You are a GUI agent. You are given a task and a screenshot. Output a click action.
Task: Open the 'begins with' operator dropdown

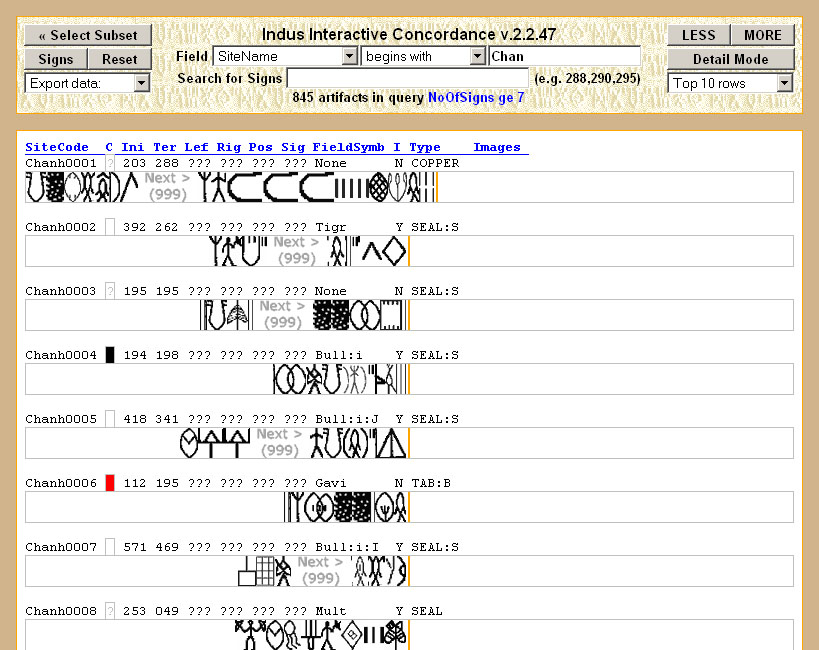[x=423, y=56]
